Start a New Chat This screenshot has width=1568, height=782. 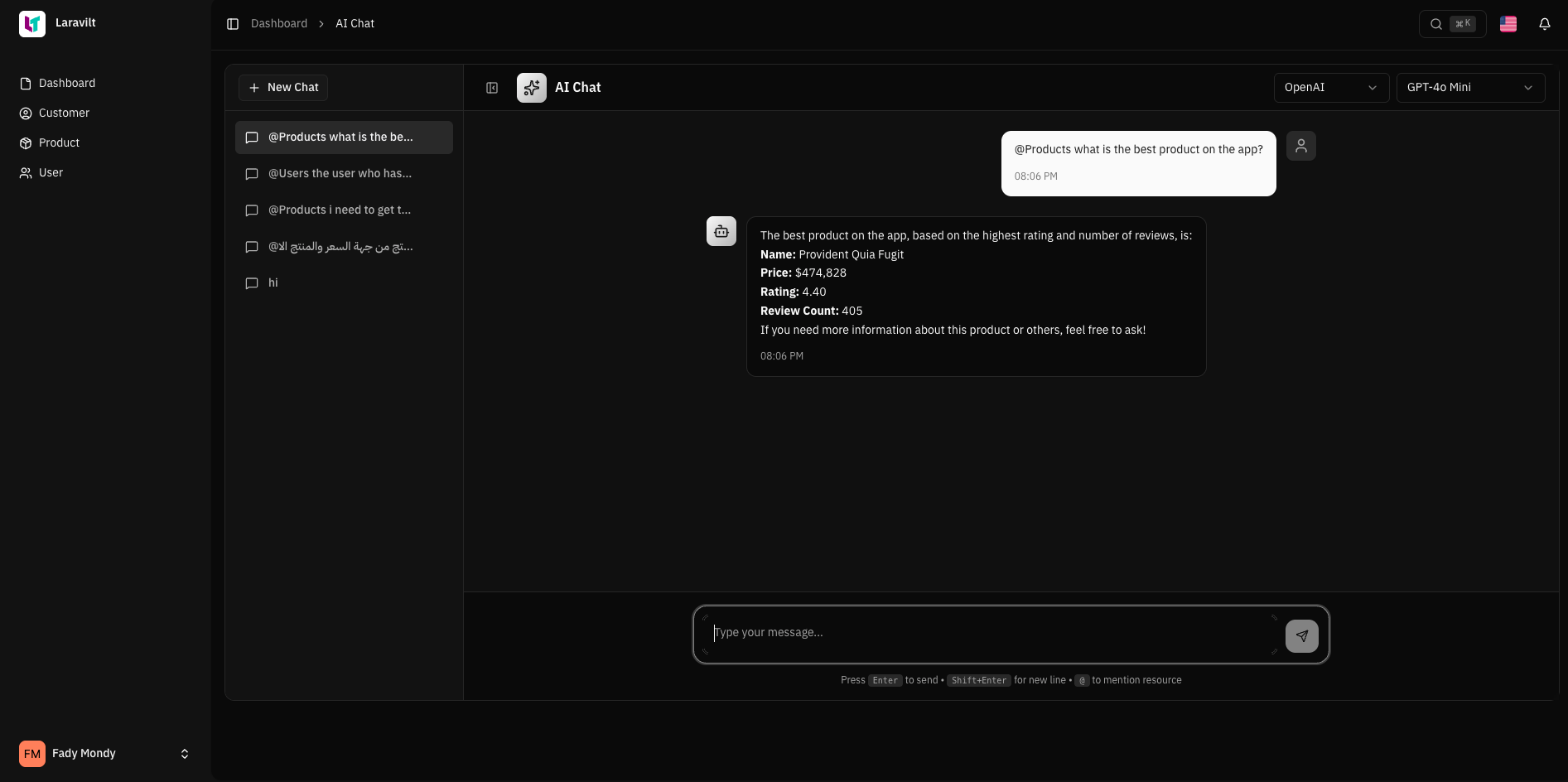coord(282,87)
